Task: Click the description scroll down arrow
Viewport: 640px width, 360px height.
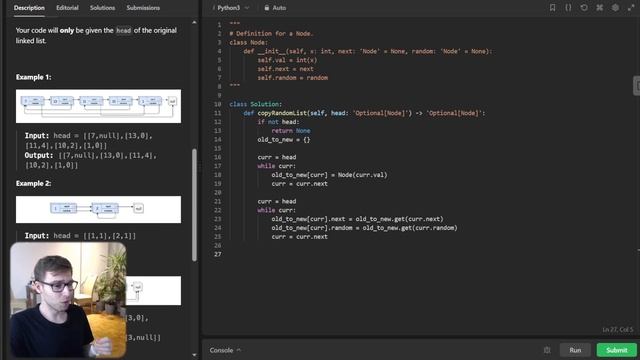Action: 194,355
